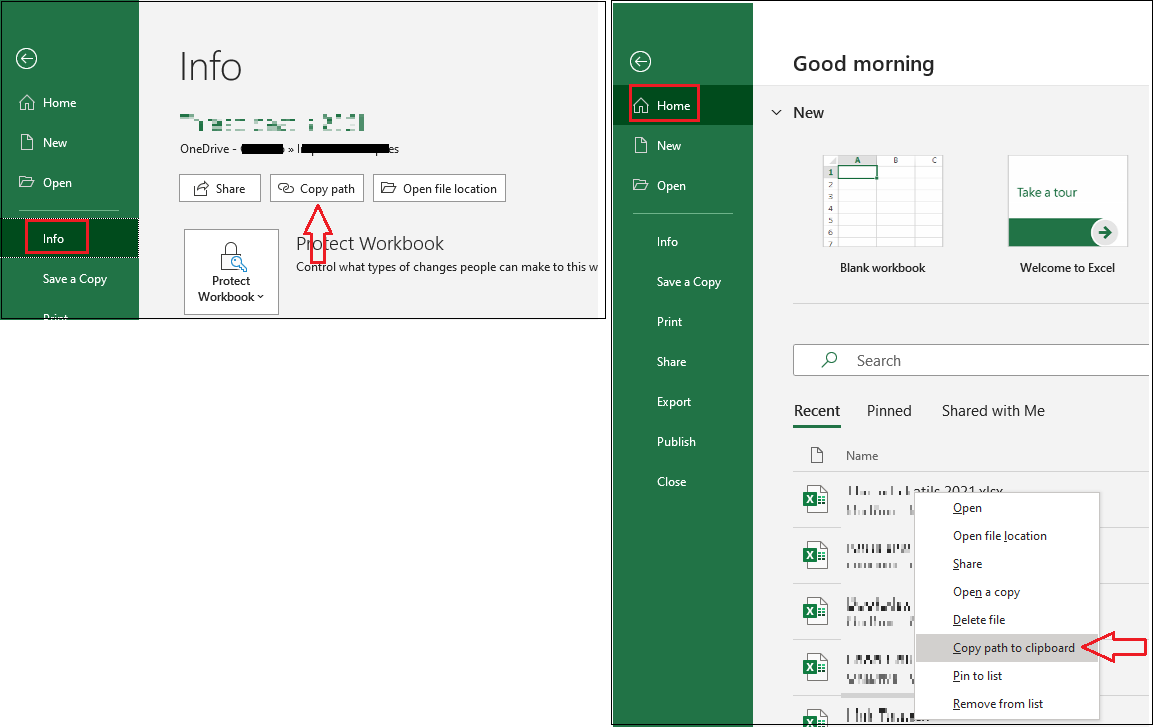Choose Share from the context menu
1154x727 pixels.
point(1007,564)
